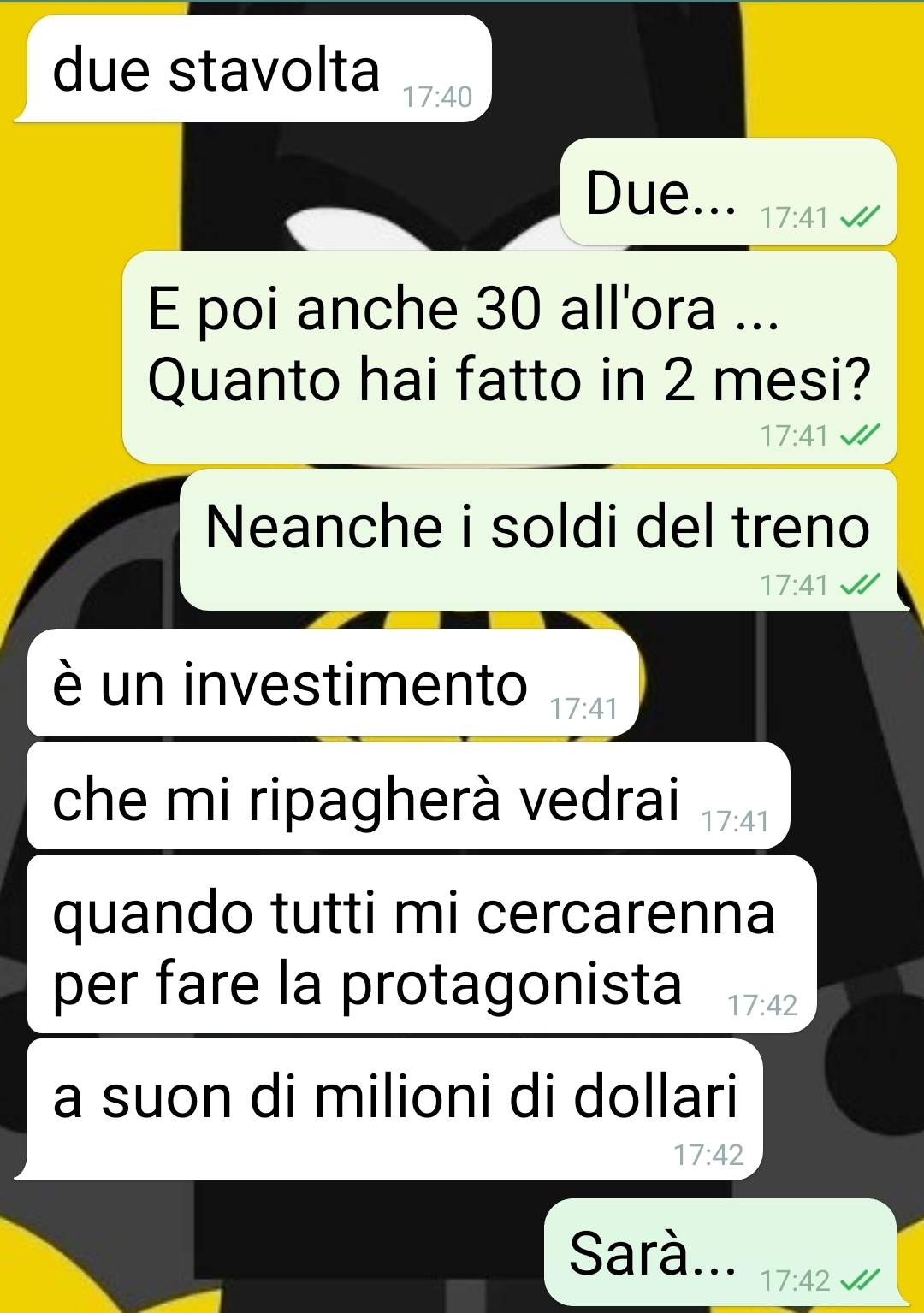This screenshot has width=924, height=1313.
Task: Tap the 17:41 timestamp beside 'ripagherà vedrai'
Action: (735, 822)
